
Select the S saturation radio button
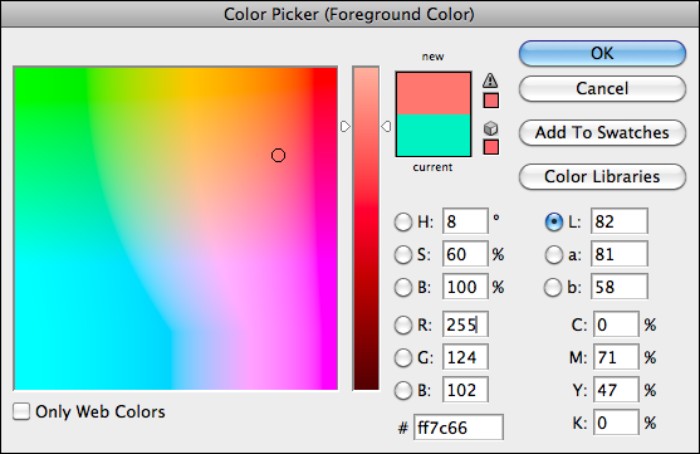point(403,254)
